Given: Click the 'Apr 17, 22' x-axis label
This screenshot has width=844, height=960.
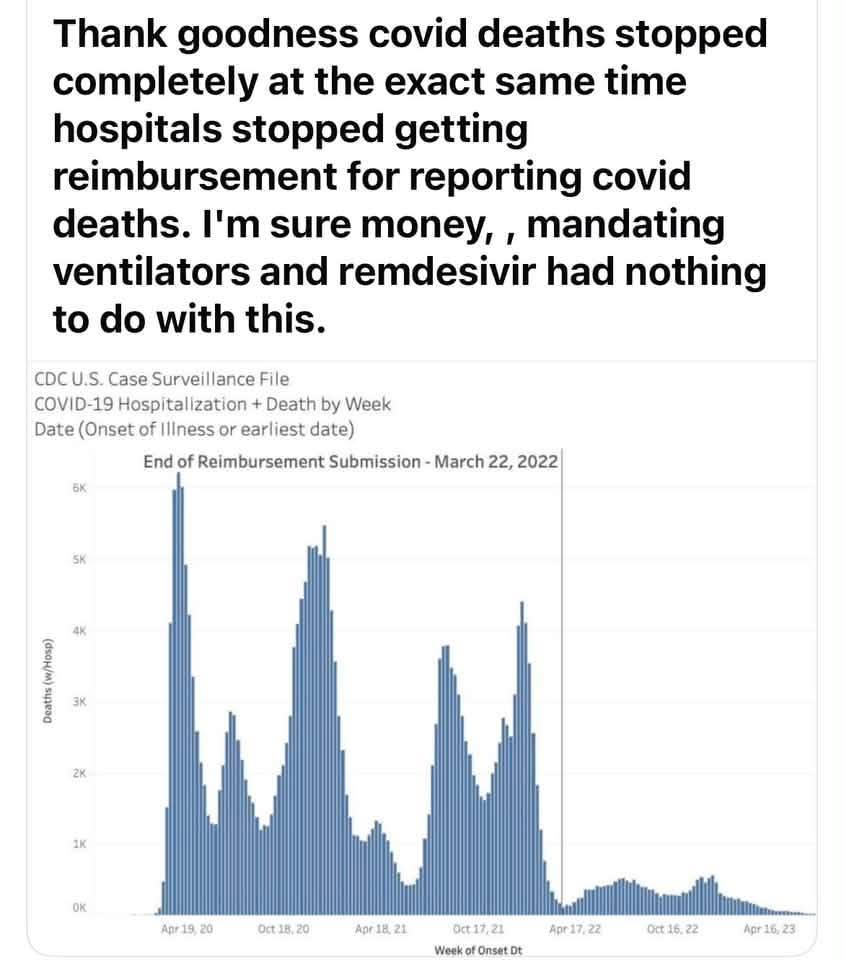Looking at the screenshot, I should pyautogui.click(x=575, y=929).
